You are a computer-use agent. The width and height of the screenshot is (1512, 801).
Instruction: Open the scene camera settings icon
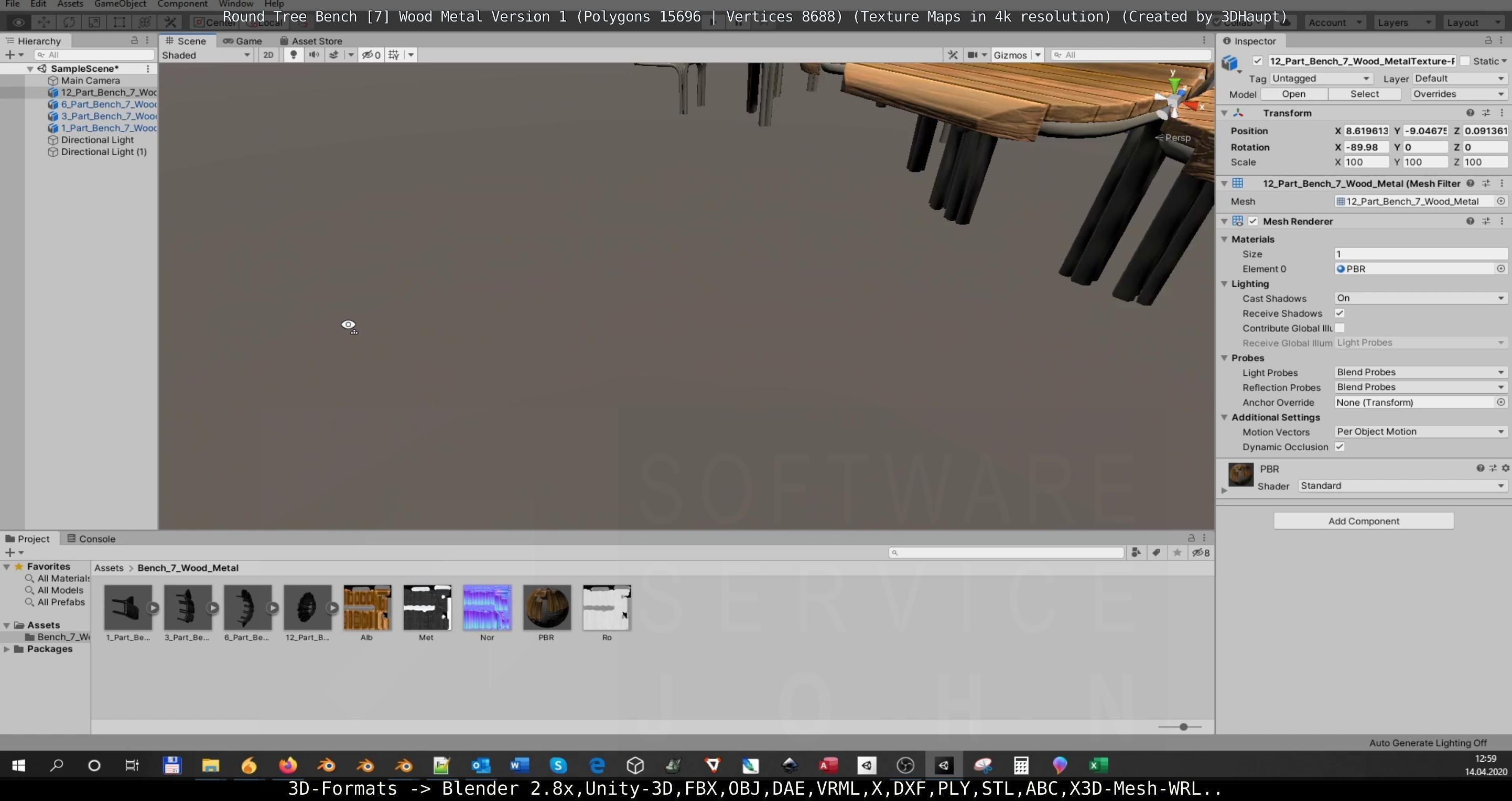973,55
